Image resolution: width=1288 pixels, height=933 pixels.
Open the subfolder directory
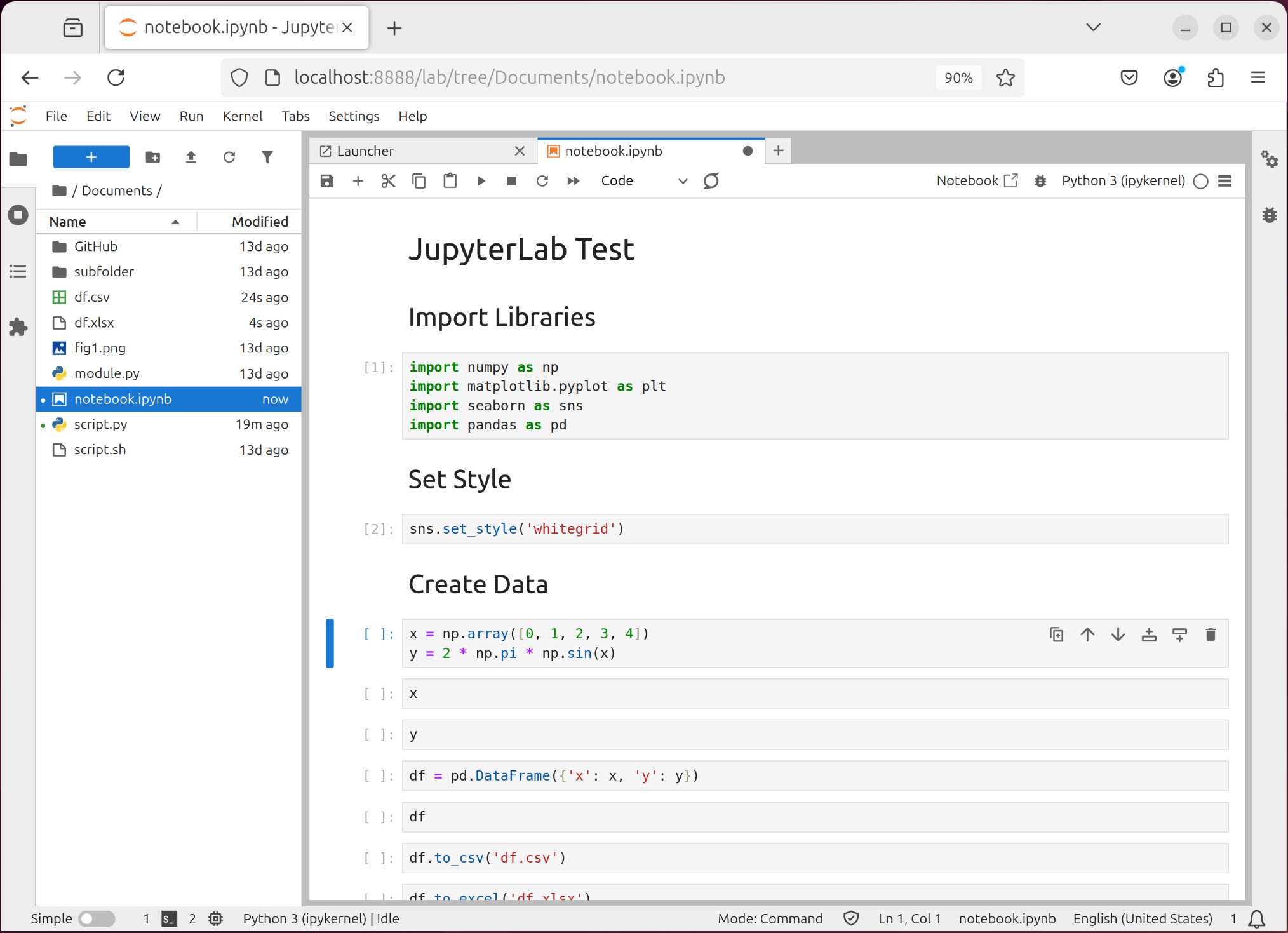coord(169,272)
